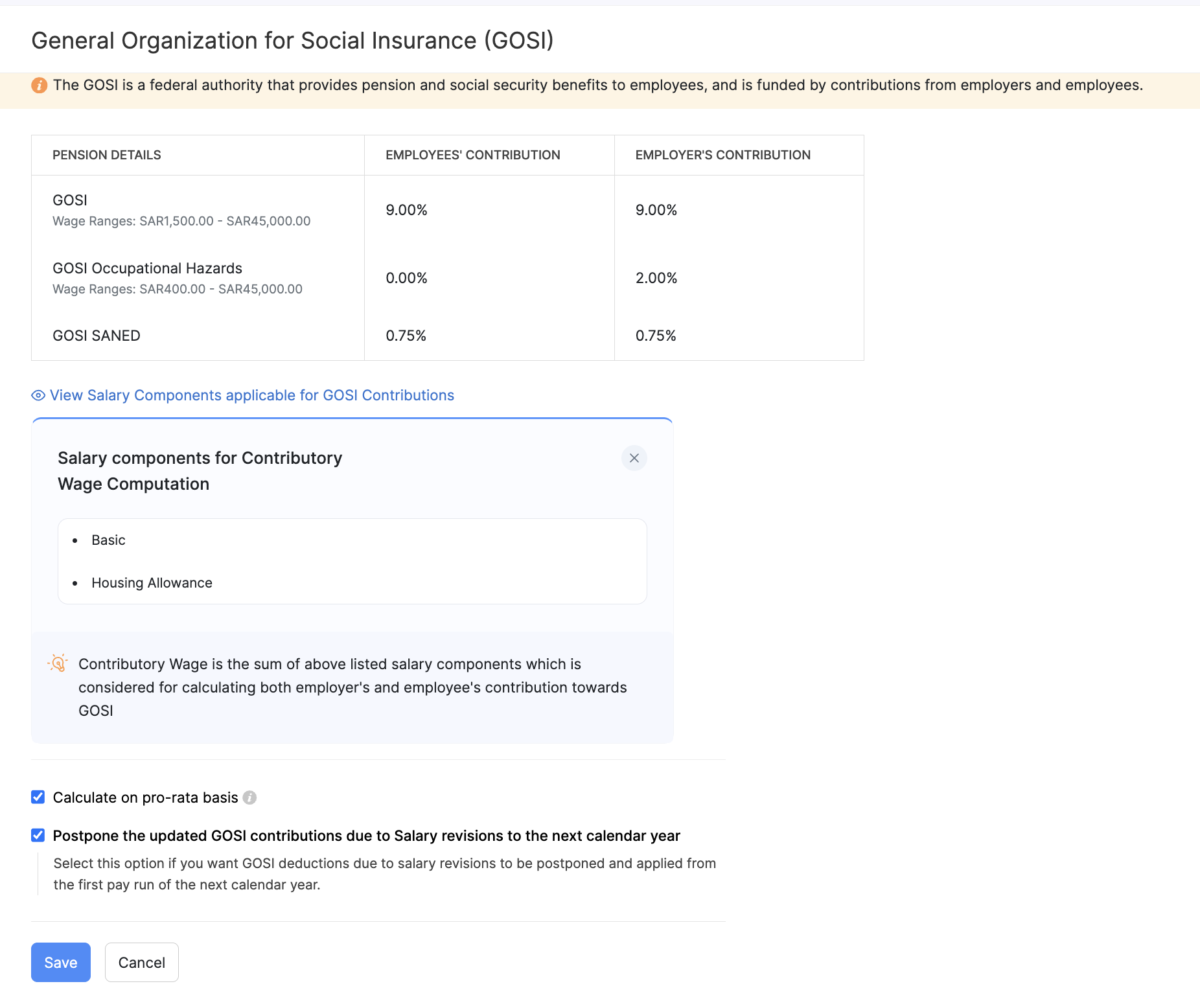Click the GOSI SANED row label
The height and width of the screenshot is (1008, 1200).
(x=97, y=336)
